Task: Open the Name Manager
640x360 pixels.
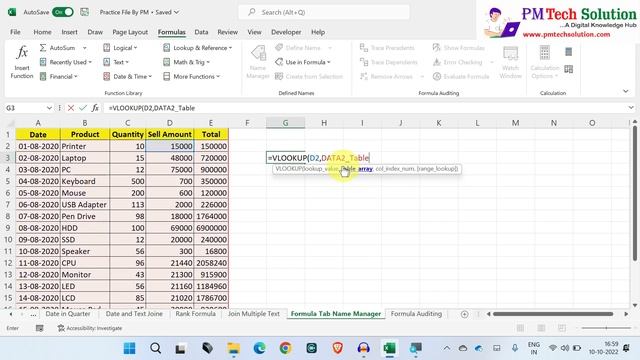Action: pos(258,62)
